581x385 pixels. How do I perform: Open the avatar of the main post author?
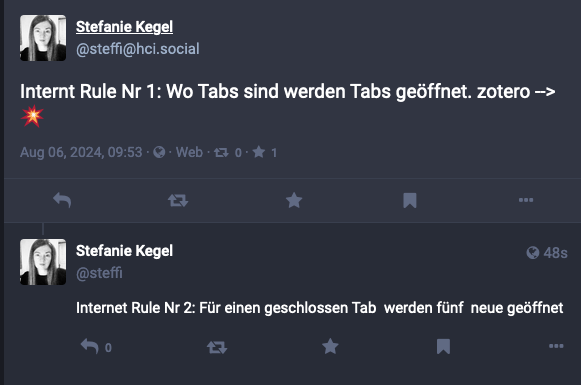[43, 38]
